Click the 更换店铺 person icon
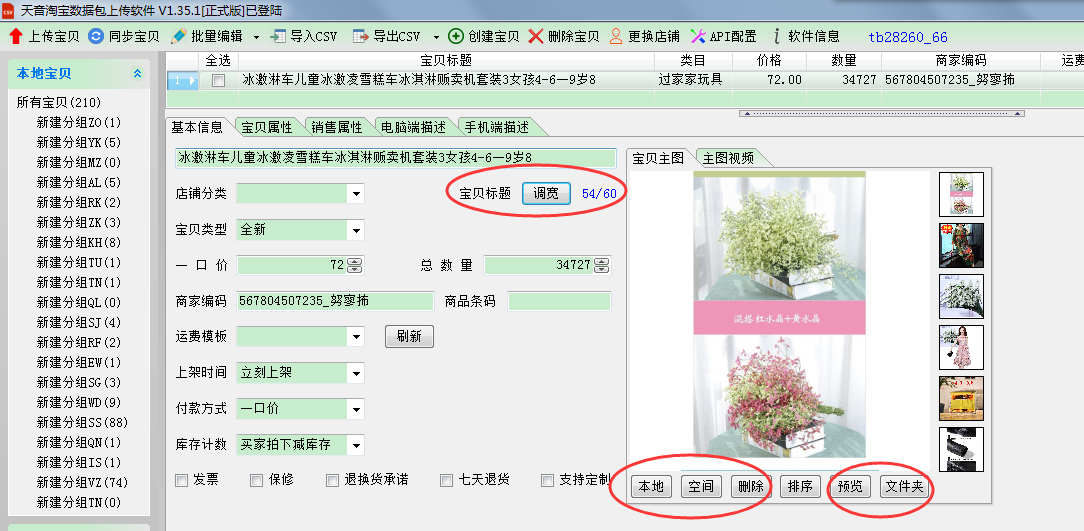 pyautogui.click(x=616, y=37)
